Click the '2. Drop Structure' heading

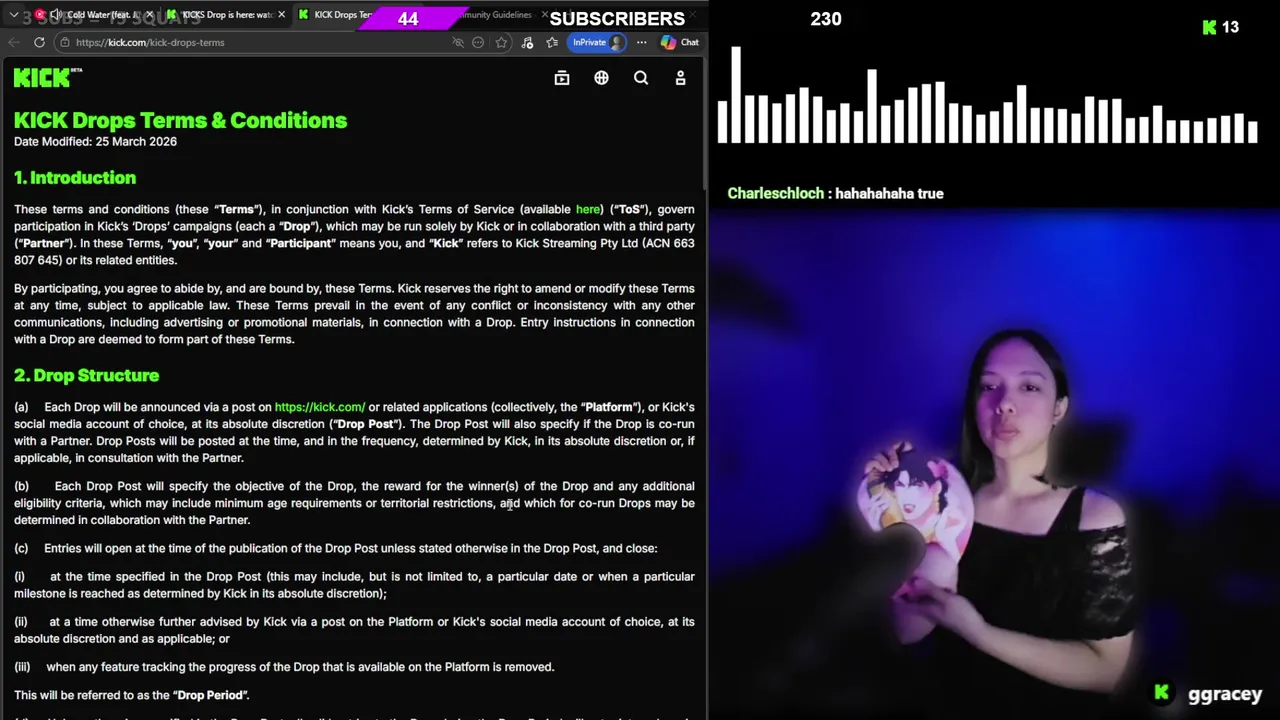[86, 376]
